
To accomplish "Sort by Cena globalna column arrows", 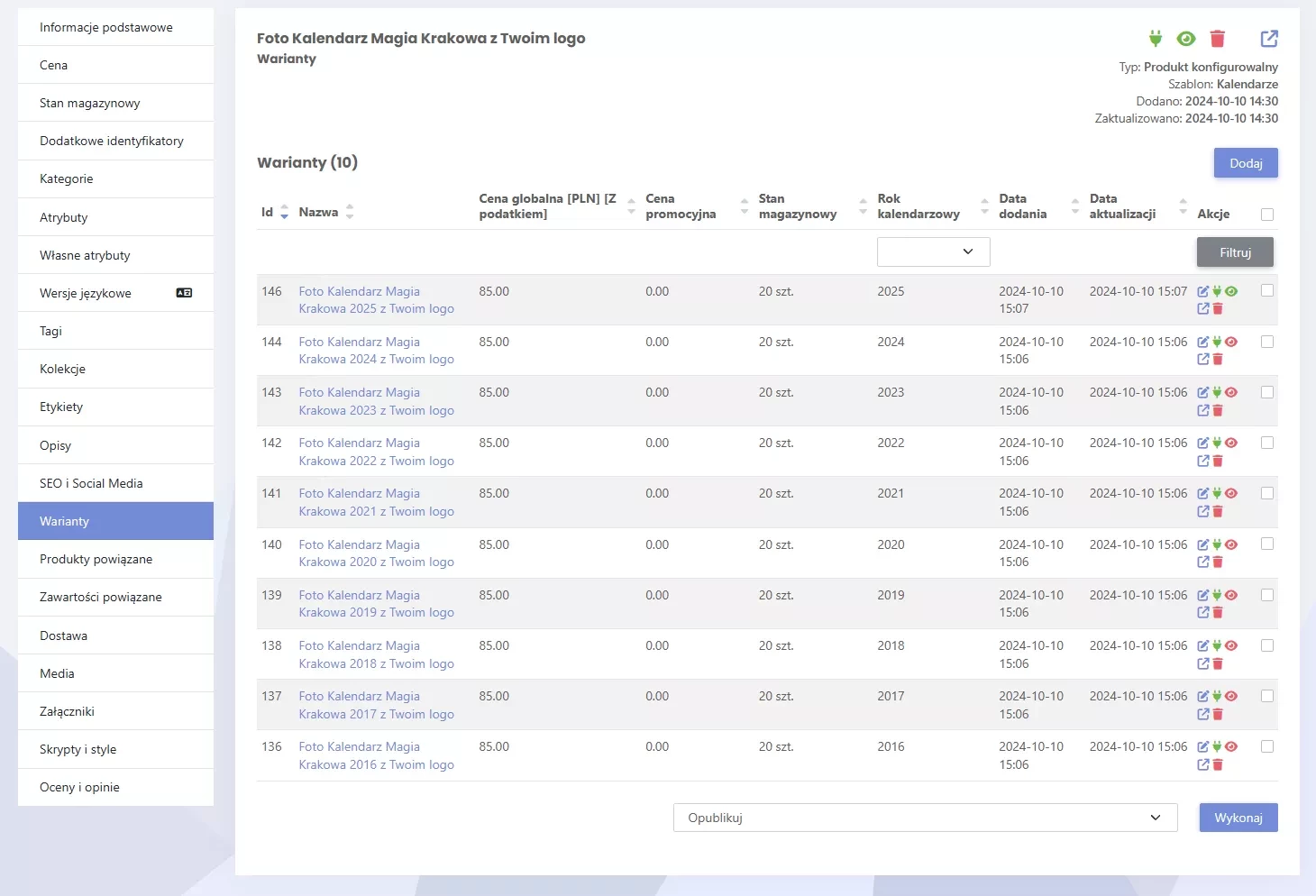I will pyautogui.click(x=631, y=206).
